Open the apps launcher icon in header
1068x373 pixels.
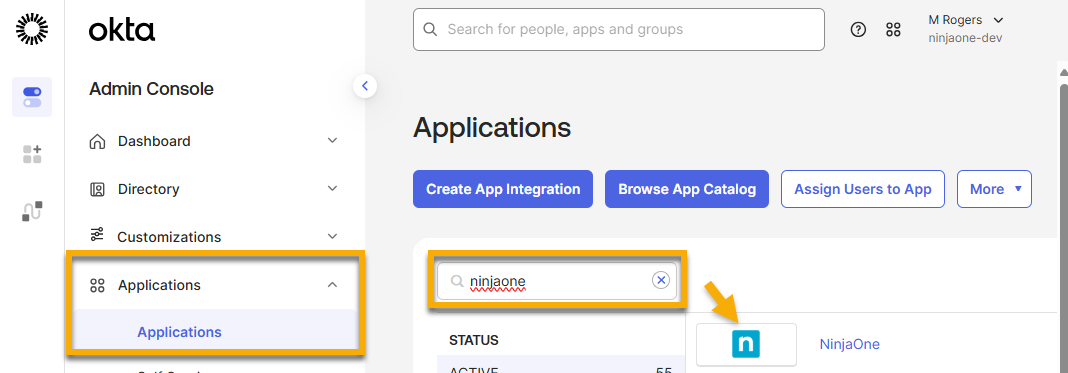[x=893, y=30]
